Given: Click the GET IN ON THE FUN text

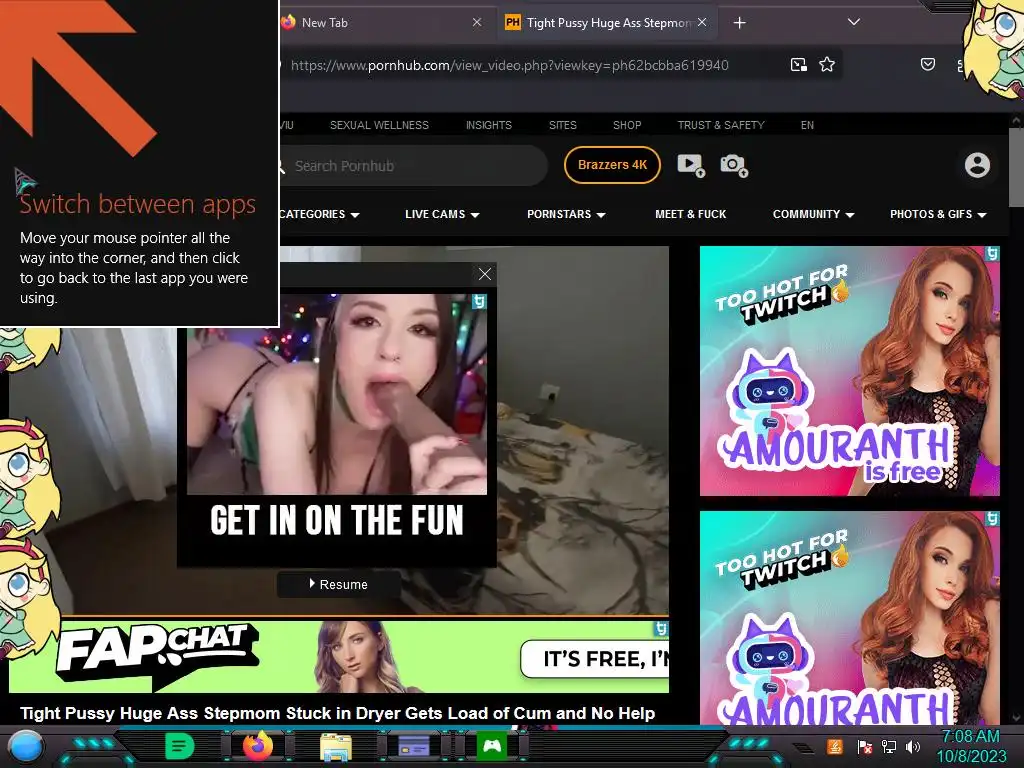Looking at the screenshot, I should pyautogui.click(x=337, y=520).
